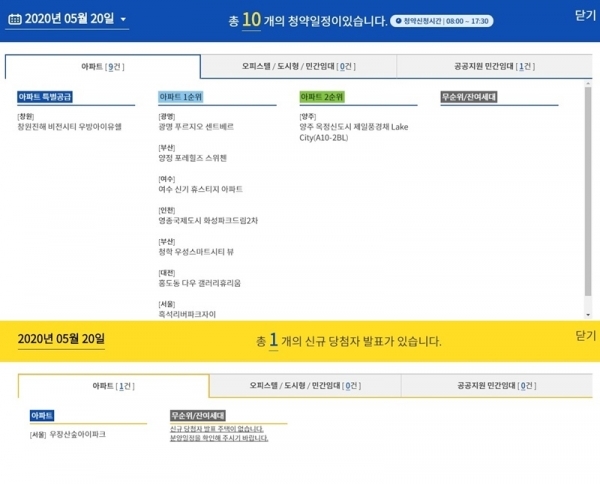Viewport: 600px width, 484px height.
Task: Click the scrollbar thumb of the schedule list
Action: [588, 191]
